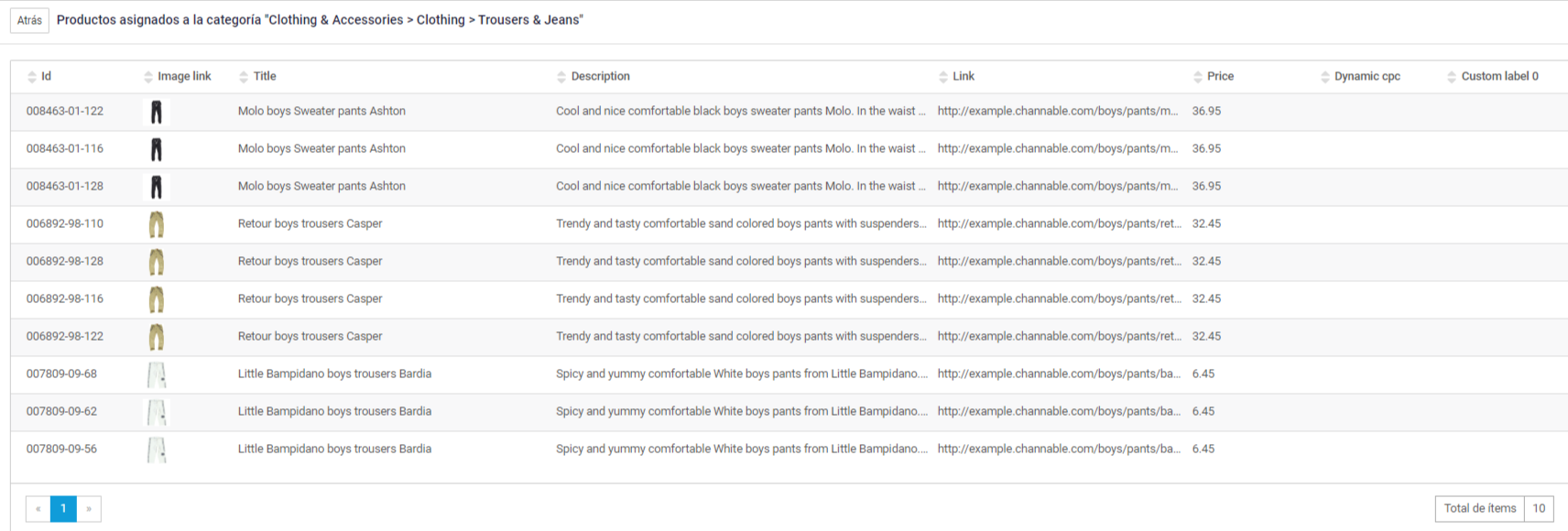Sort by Price column arrows
The width and height of the screenshot is (1568, 531).
pos(1198,77)
